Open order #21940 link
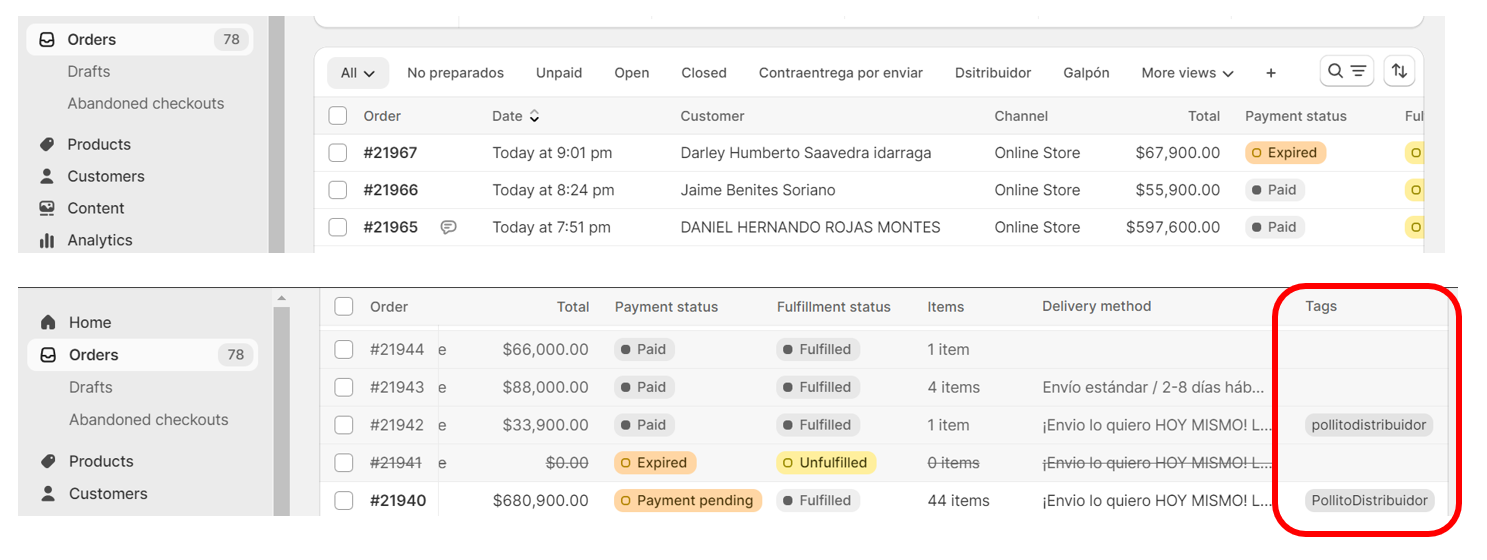The width and height of the screenshot is (1487, 560). 398,501
